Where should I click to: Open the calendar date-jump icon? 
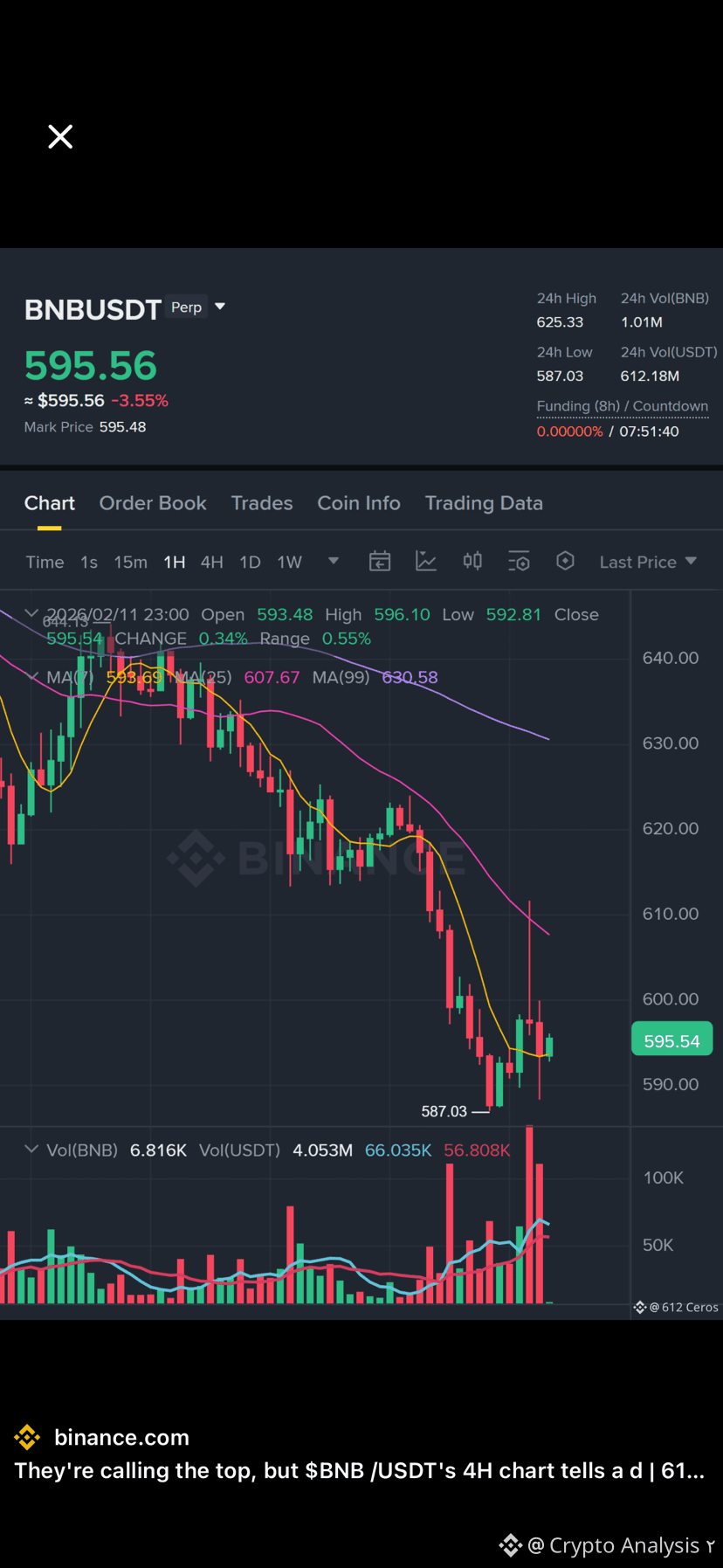pyautogui.click(x=380, y=561)
